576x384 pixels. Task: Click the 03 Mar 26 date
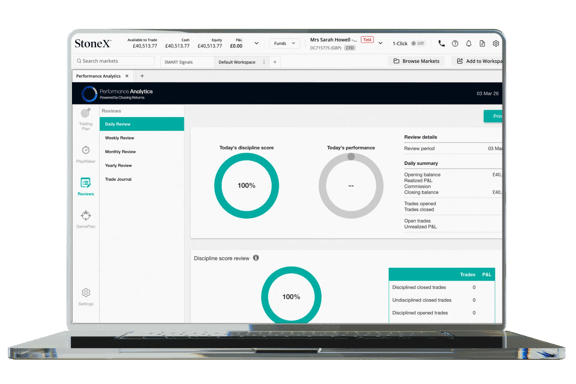[x=487, y=93]
